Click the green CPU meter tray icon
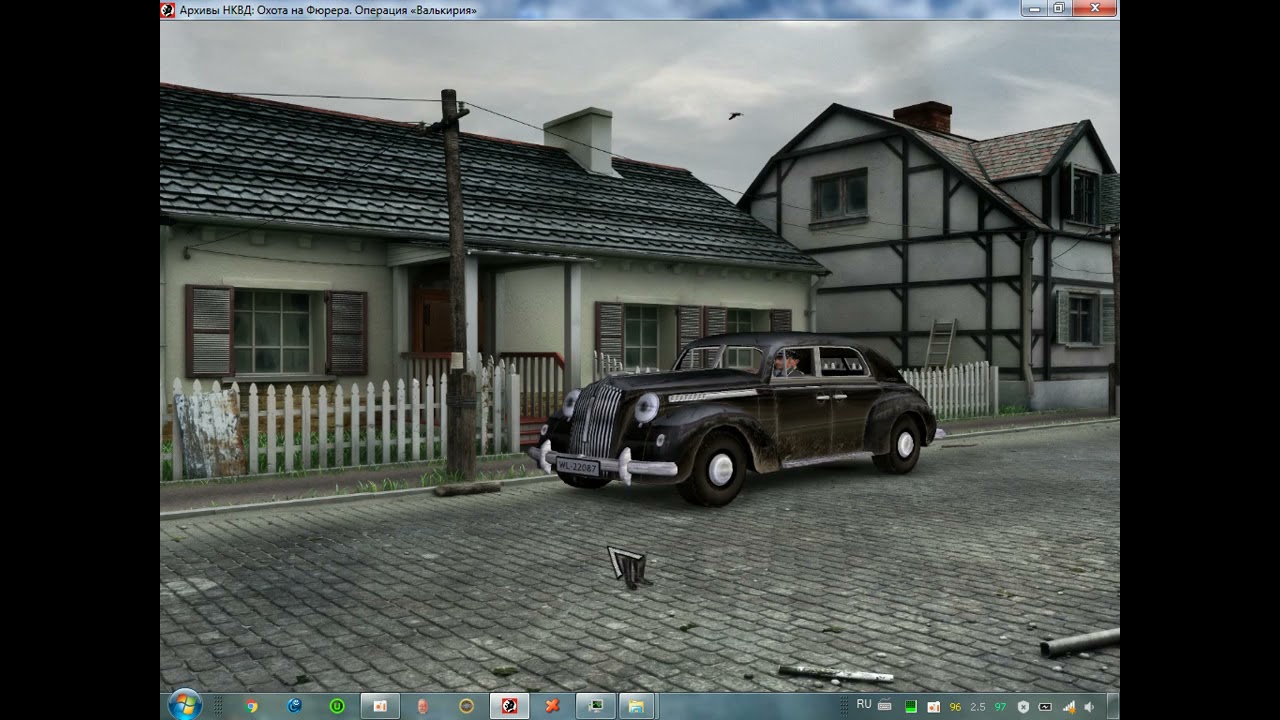Viewport: 1280px width, 720px height. click(911, 707)
